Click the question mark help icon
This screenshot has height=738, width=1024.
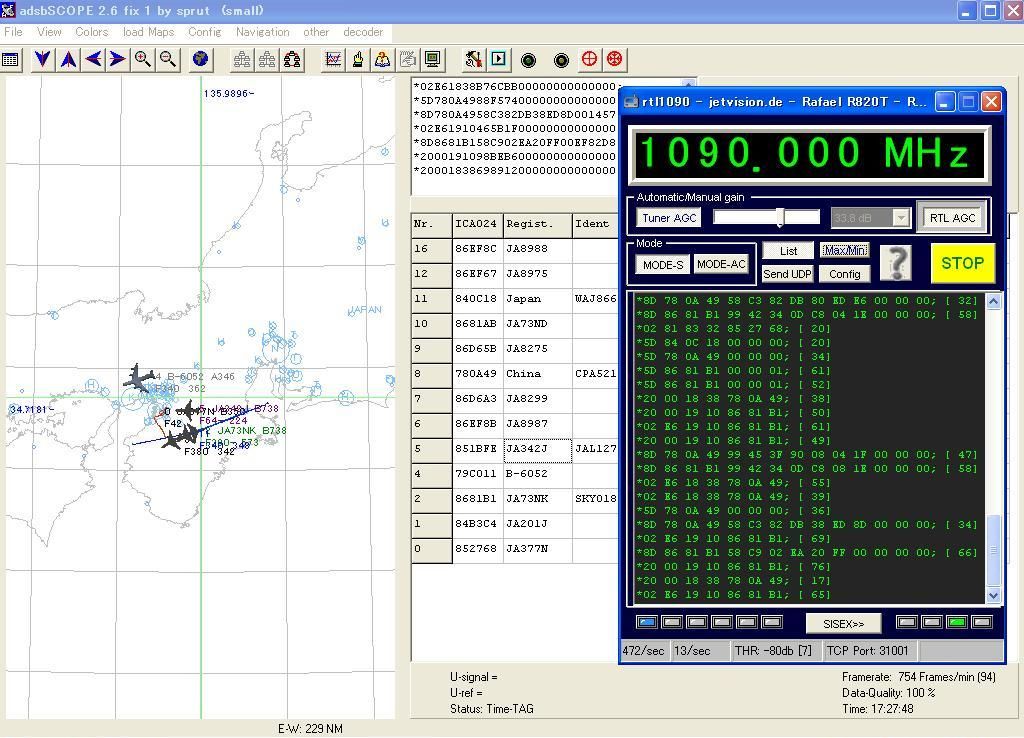pos(897,262)
